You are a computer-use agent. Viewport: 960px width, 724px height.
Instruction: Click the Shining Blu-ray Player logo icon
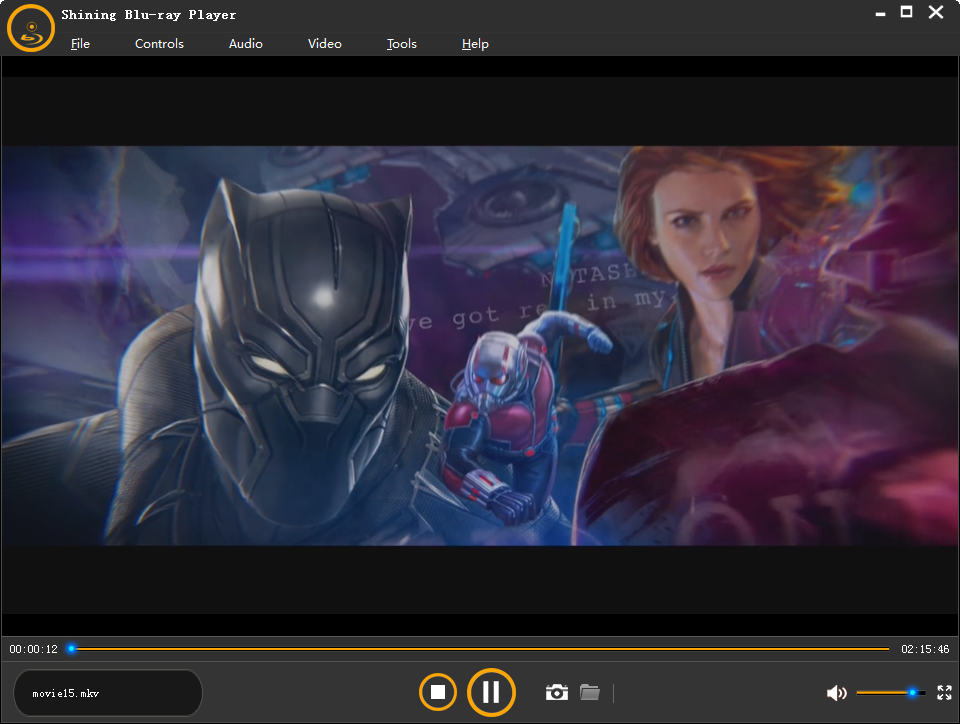point(31,28)
